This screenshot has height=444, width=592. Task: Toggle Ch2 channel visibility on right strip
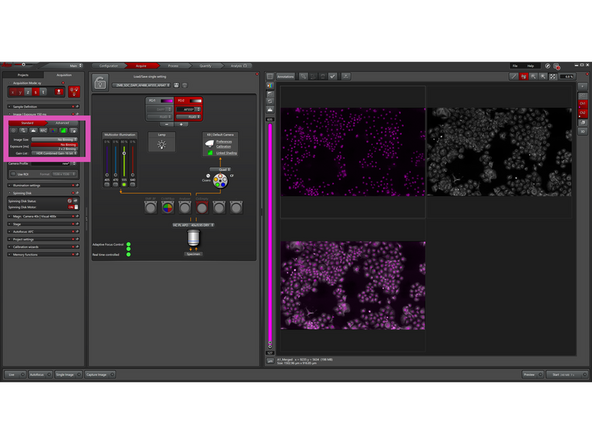click(583, 113)
